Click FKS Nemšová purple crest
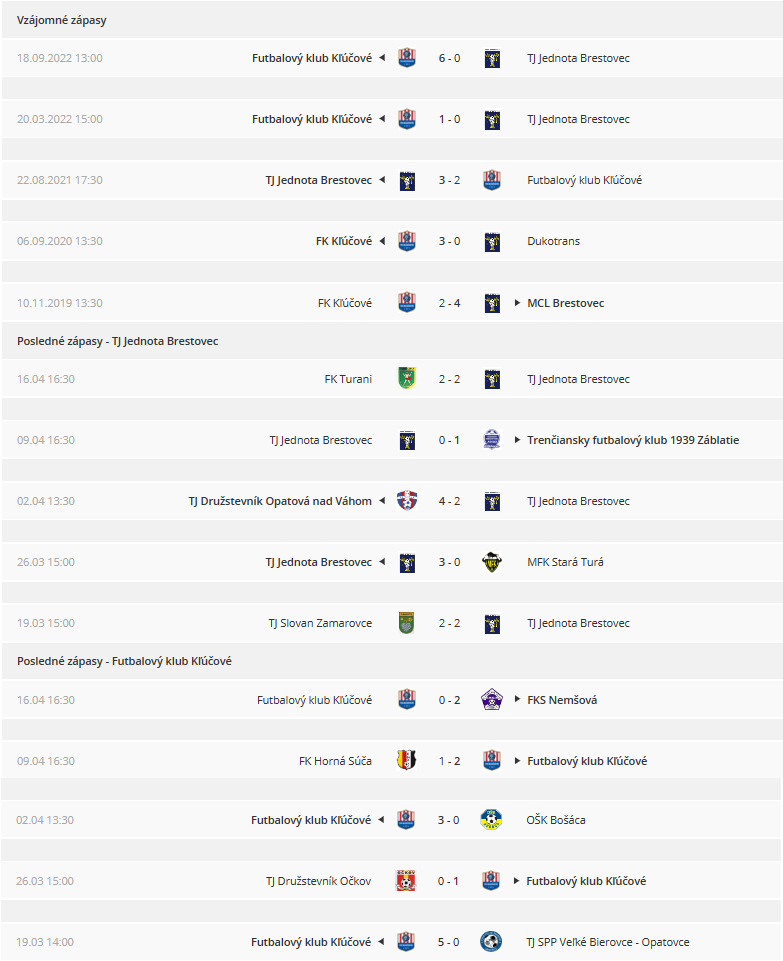783x961 pixels. pos(492,700)
